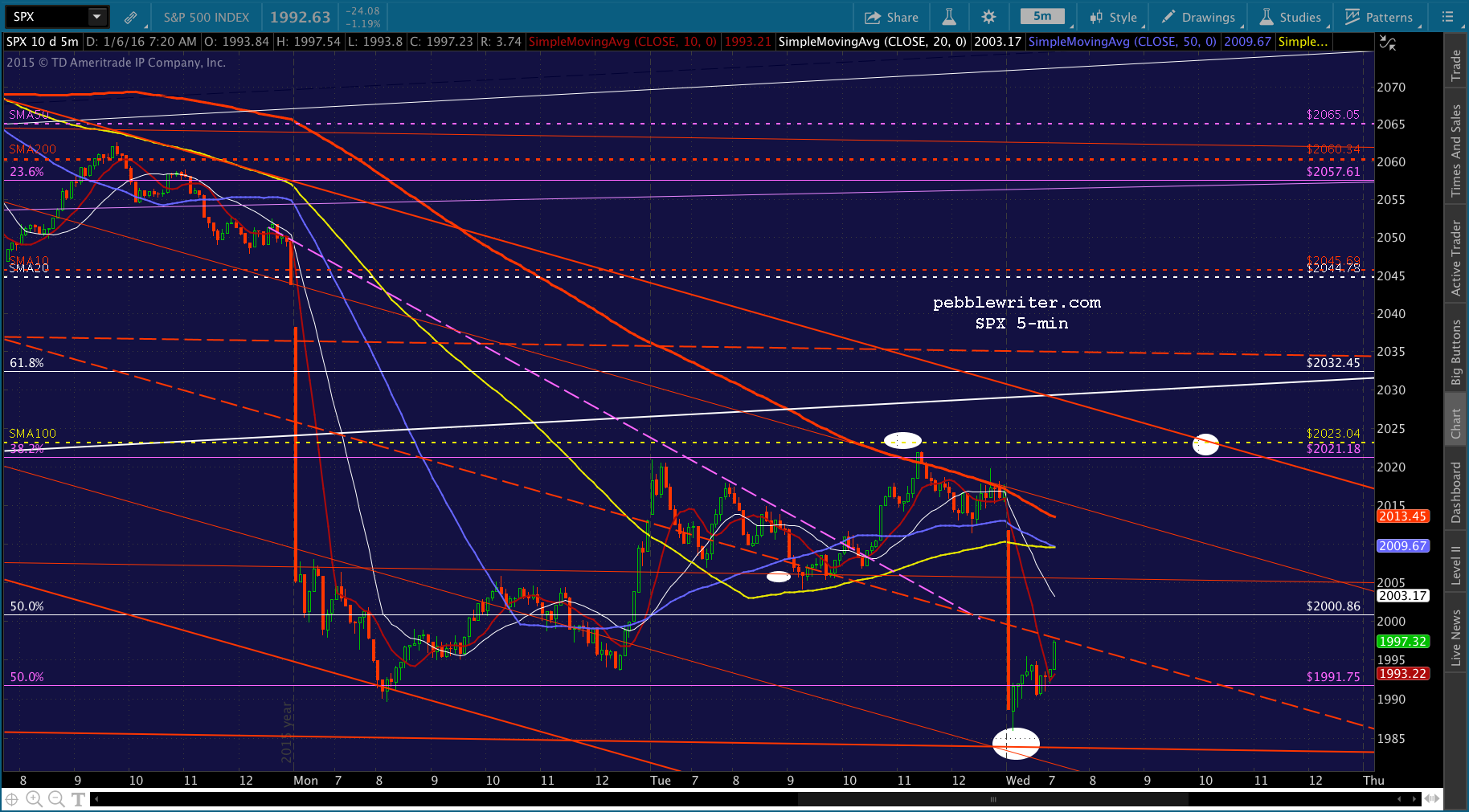Screen dimensions: 1469x812
Task: Open the Times And Sales side tab
Action: (1455, 150)
